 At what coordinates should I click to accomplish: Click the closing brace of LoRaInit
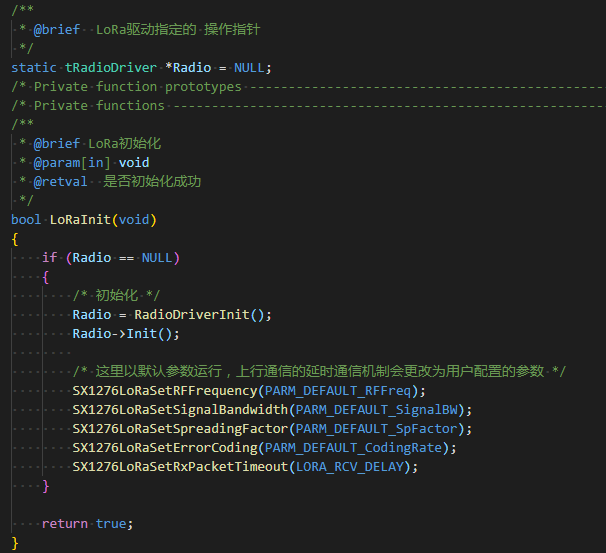coord(15,543)
